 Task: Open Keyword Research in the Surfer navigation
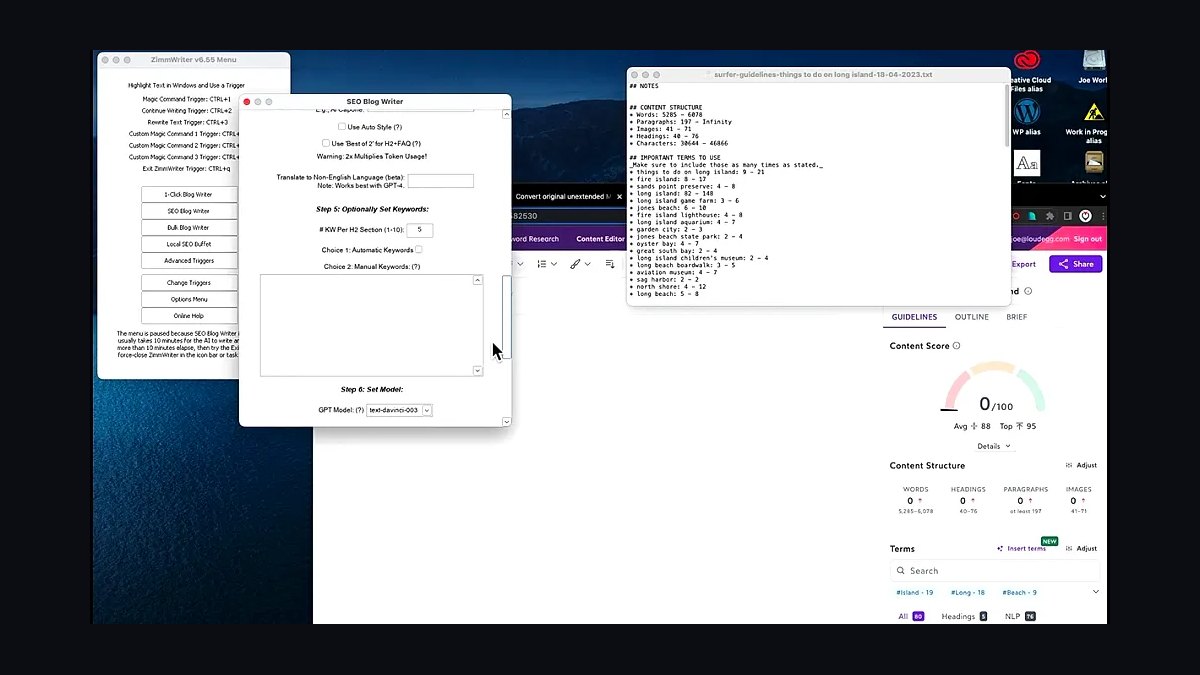[x=536, y=239]
